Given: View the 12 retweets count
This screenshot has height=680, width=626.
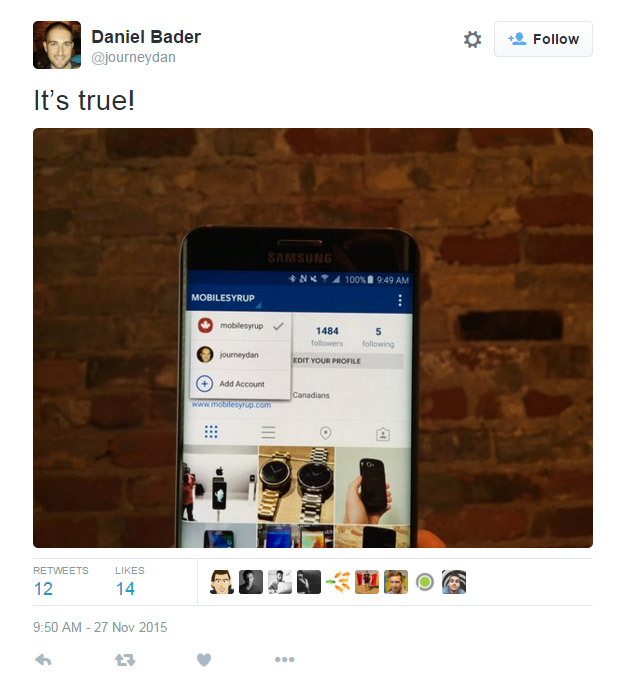Looking at the screenshot, I should pos(43,588).
